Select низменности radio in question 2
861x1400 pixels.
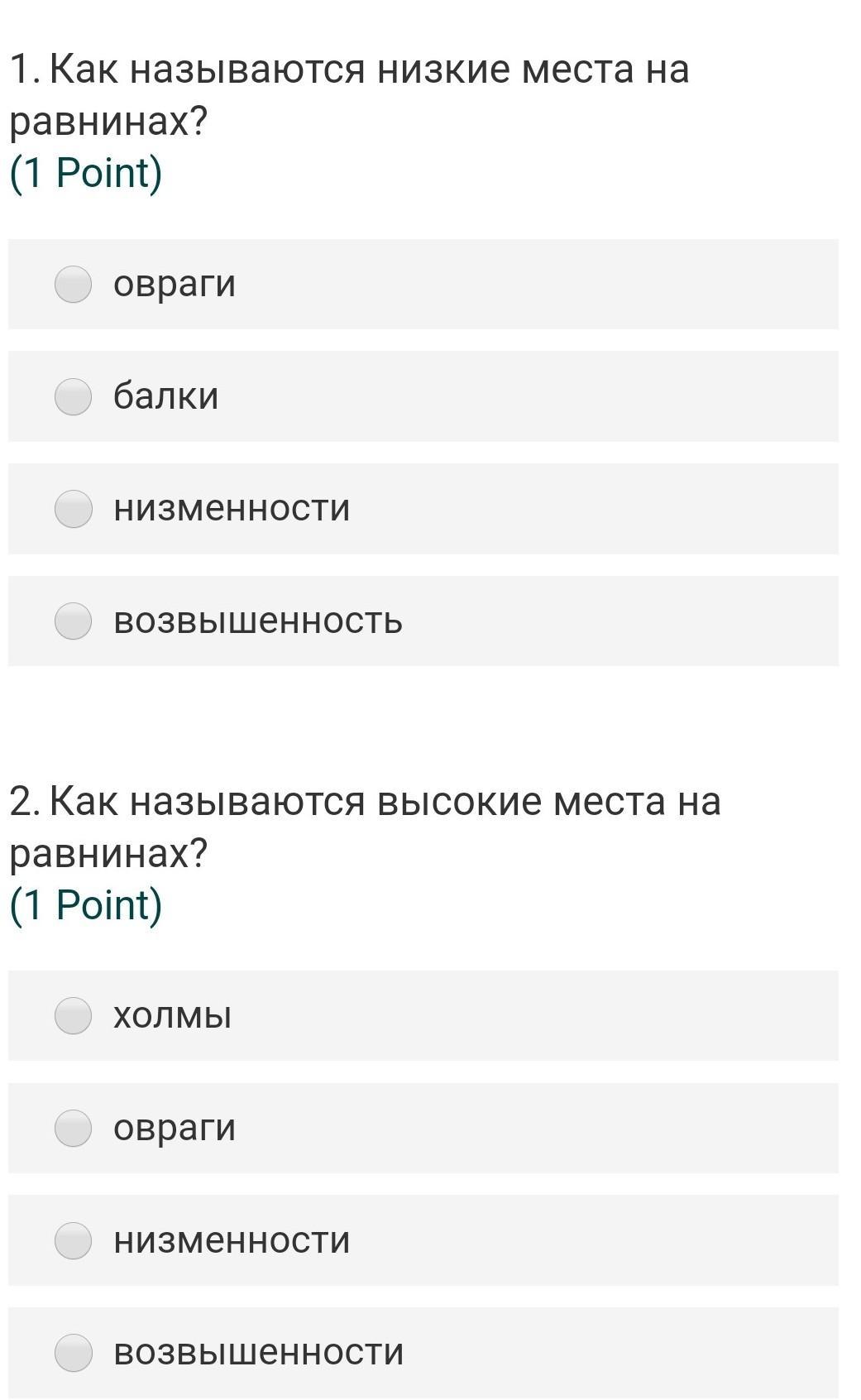pos(73,1240)
